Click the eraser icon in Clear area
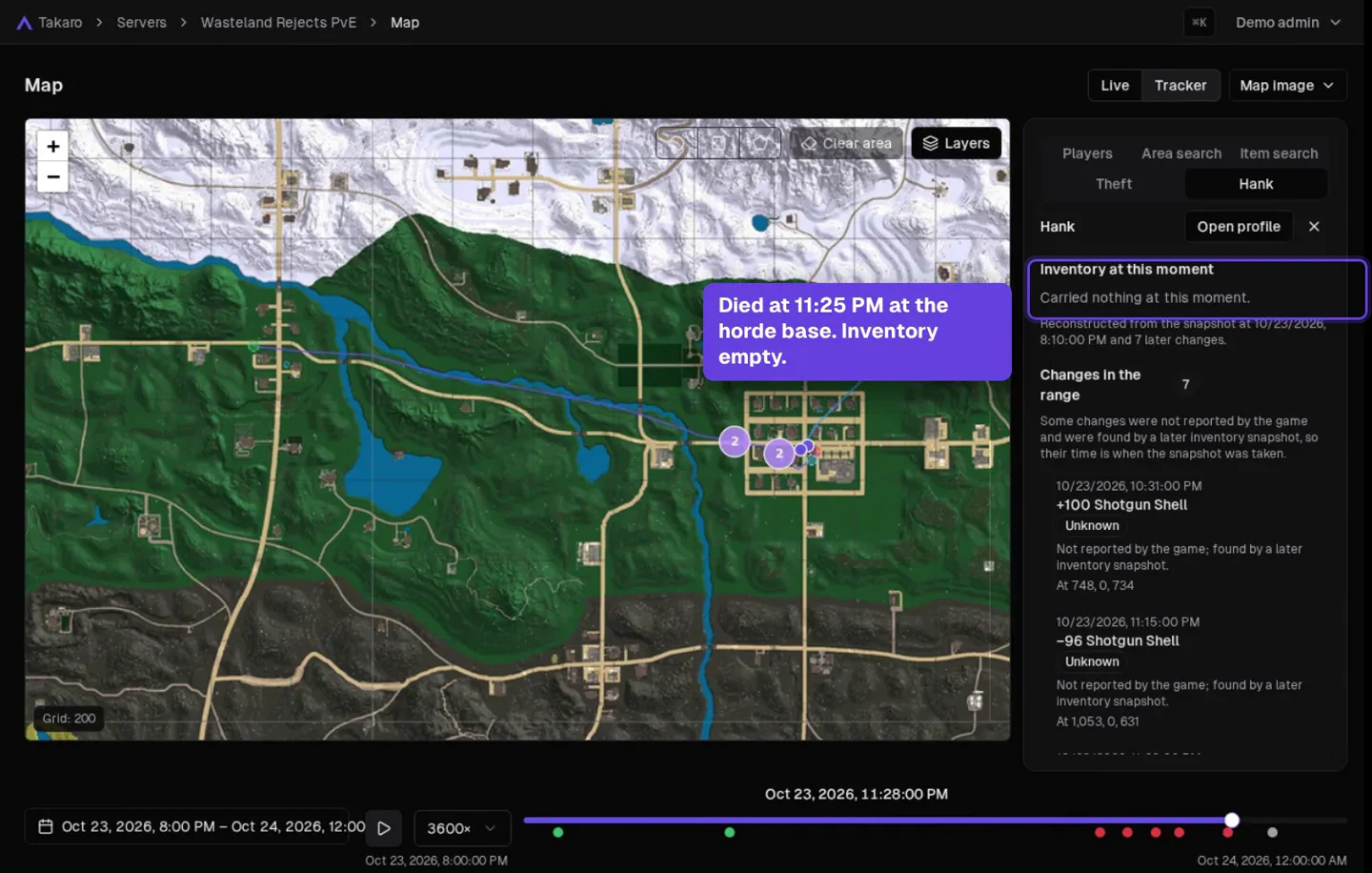 pyautogui.click(x=809, y=144)
